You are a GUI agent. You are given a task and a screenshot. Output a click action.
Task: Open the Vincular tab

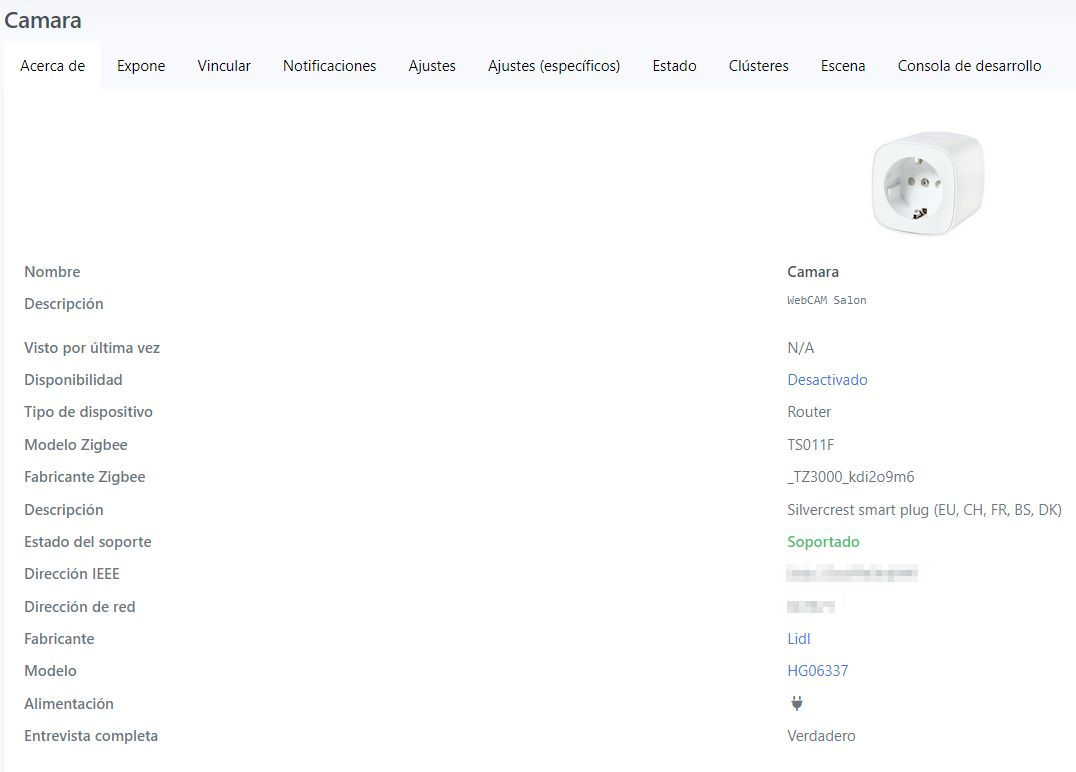click(x=224, y=66)
